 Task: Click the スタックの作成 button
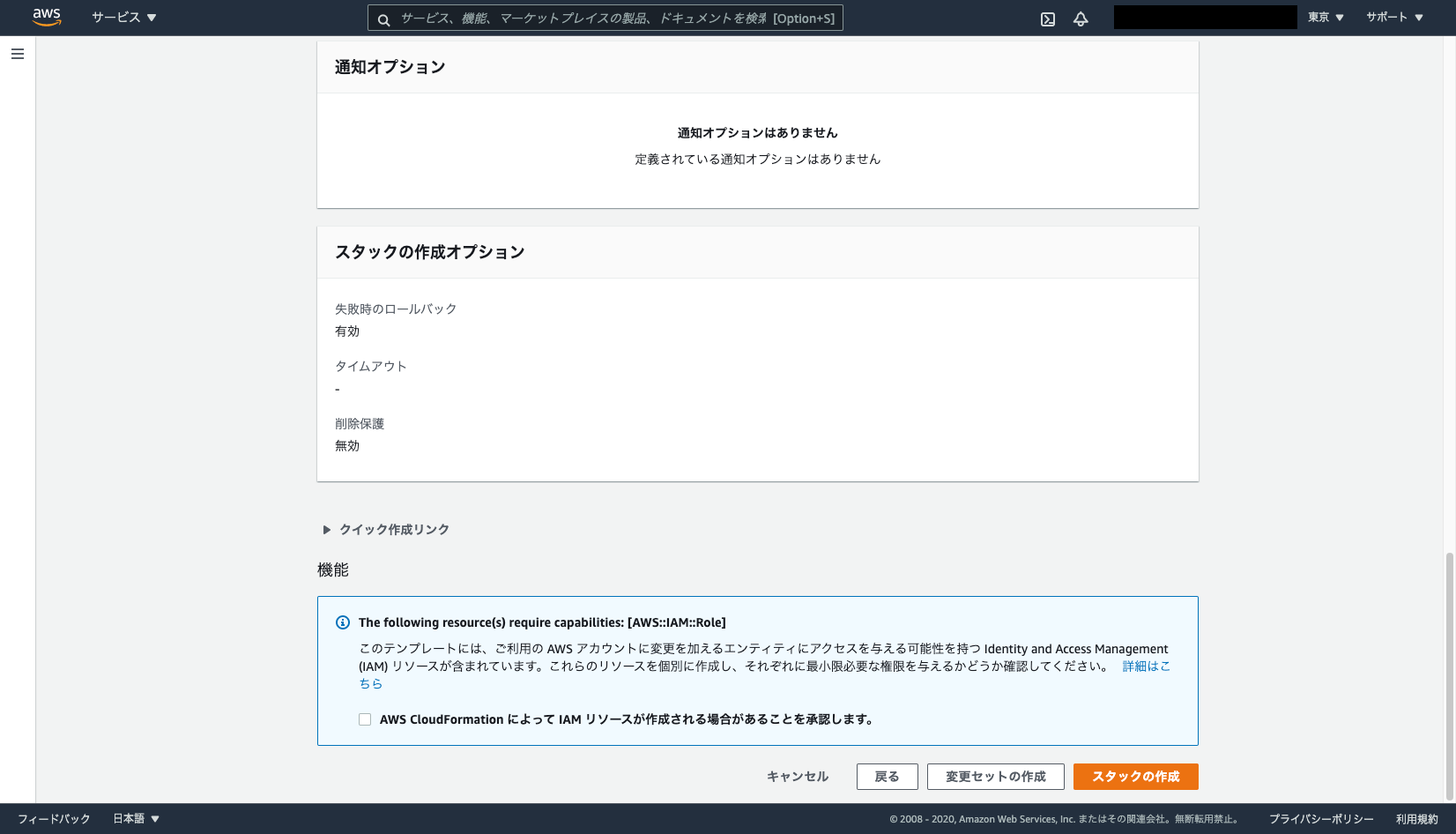(1135, 777)
